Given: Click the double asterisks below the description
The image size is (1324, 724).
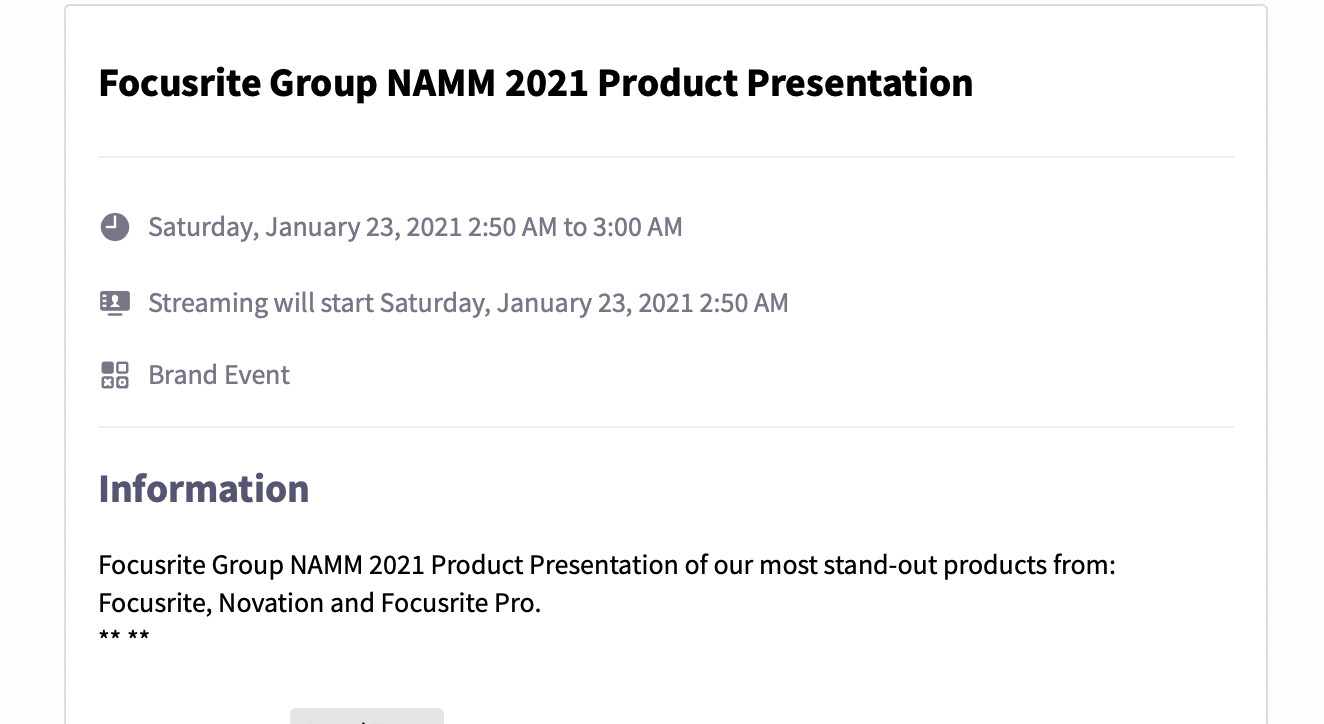Looking at the screenshot, I should click(x=124, y=637).
